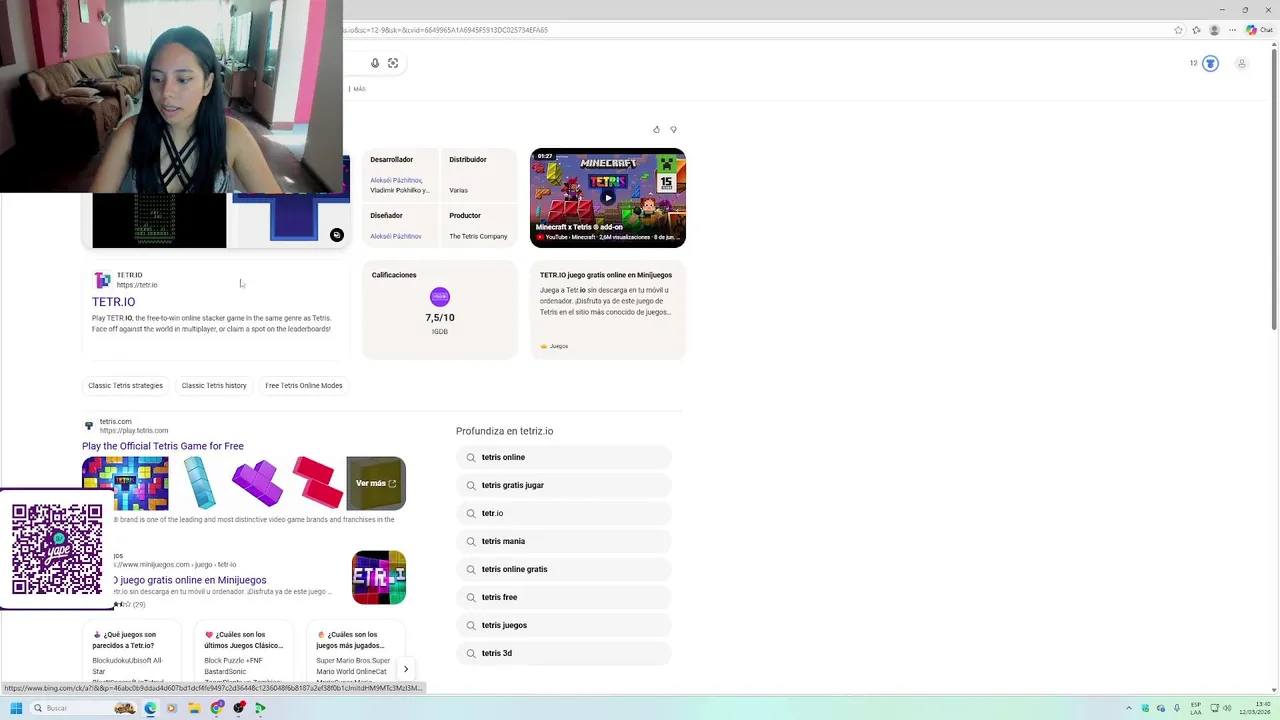Click the Ver más images button
Screen dimensions: 1280x720
tap(376, 483)
